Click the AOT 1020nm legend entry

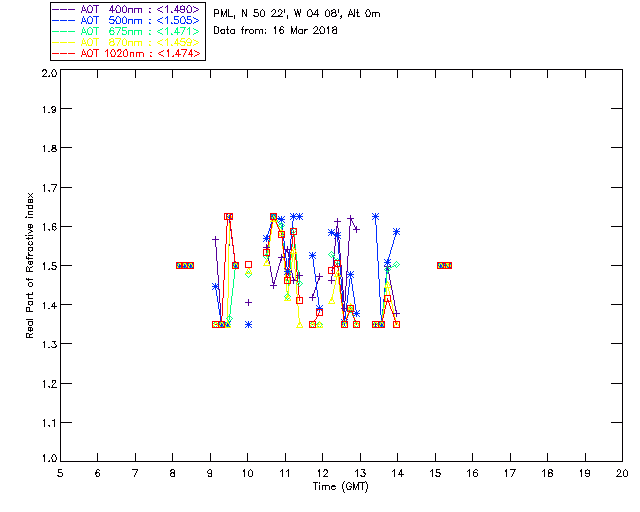pos(126,53)
